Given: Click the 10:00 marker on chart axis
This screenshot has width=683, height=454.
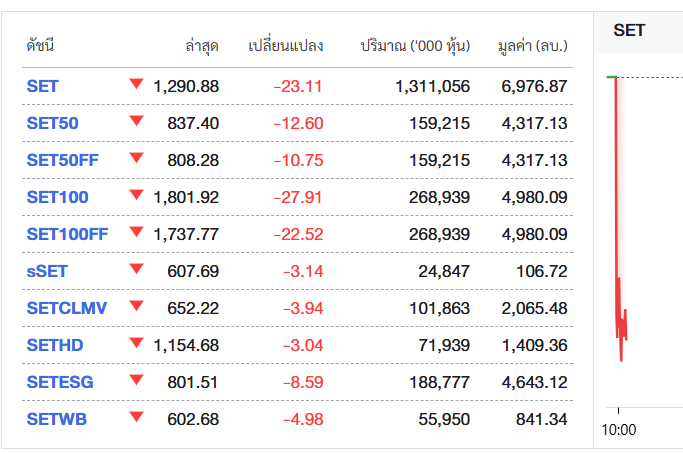Looking at the screenshot, I should point(619,431).
